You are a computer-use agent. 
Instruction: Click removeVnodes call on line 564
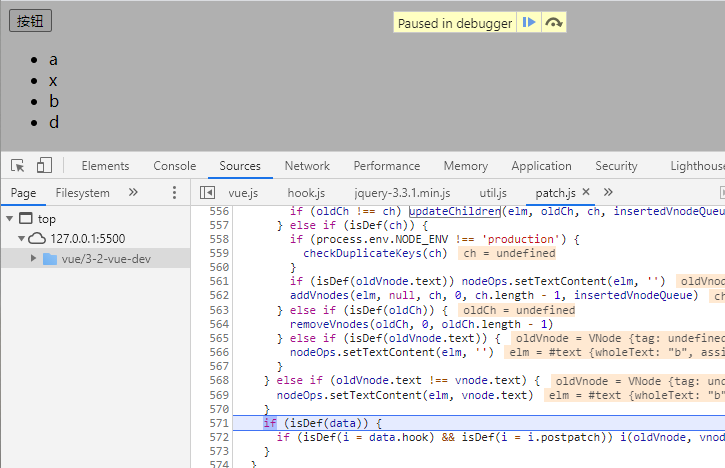(x=329, y=324)
